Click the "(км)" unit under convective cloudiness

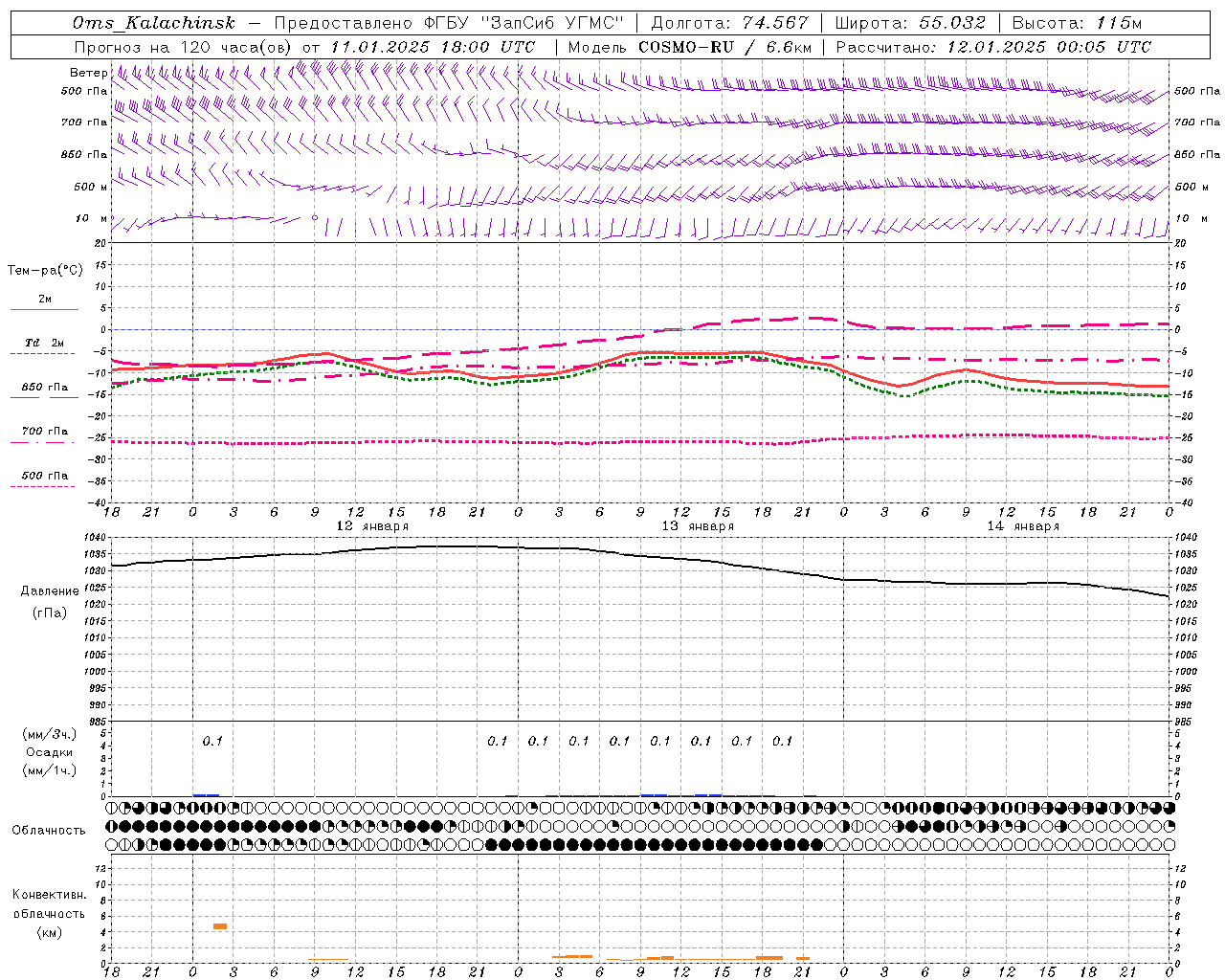tap(49, 932)
